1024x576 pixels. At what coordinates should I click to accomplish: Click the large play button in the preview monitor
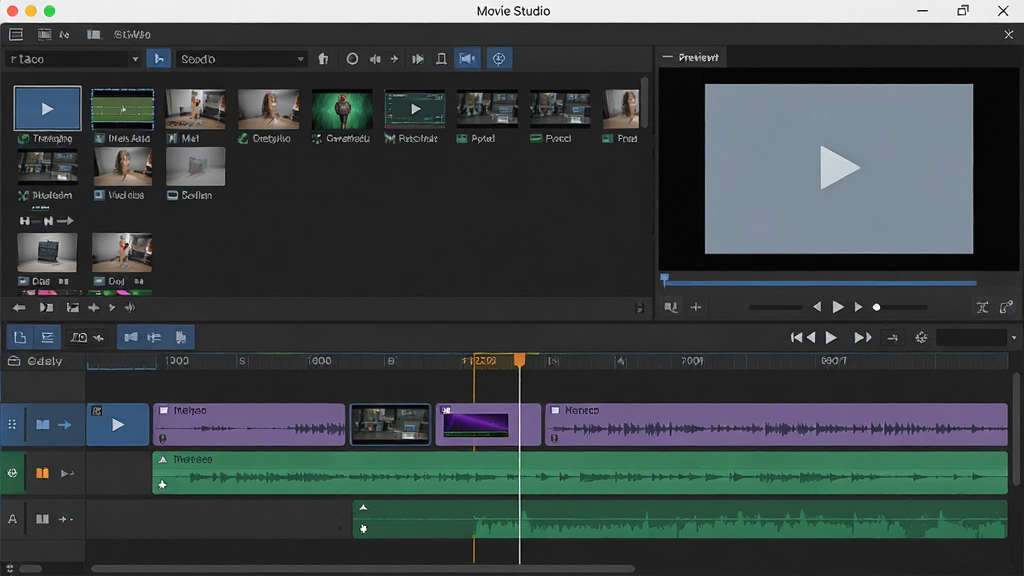click(839, 168)
